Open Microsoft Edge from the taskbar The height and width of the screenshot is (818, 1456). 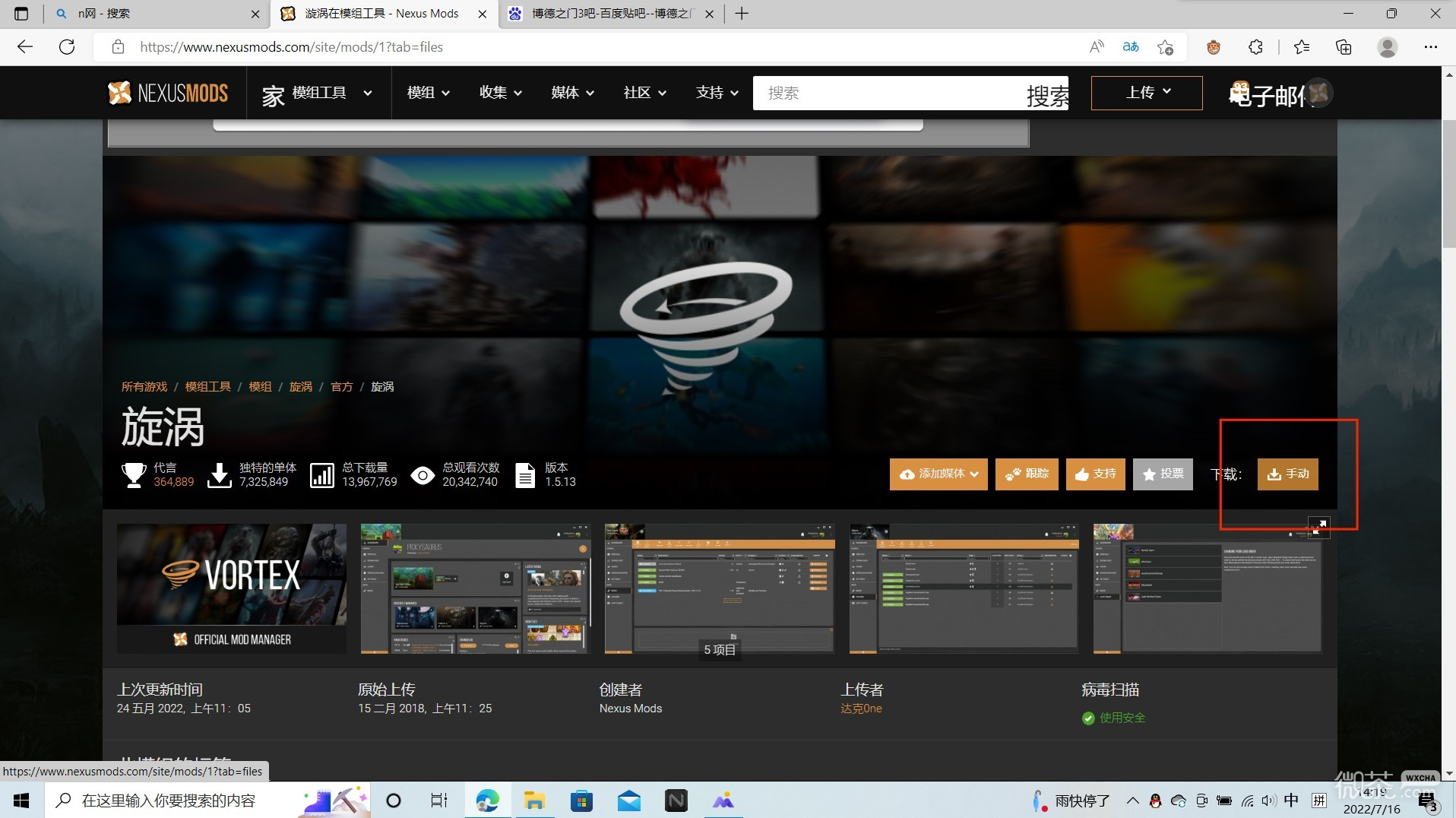(x=487, y=801)
